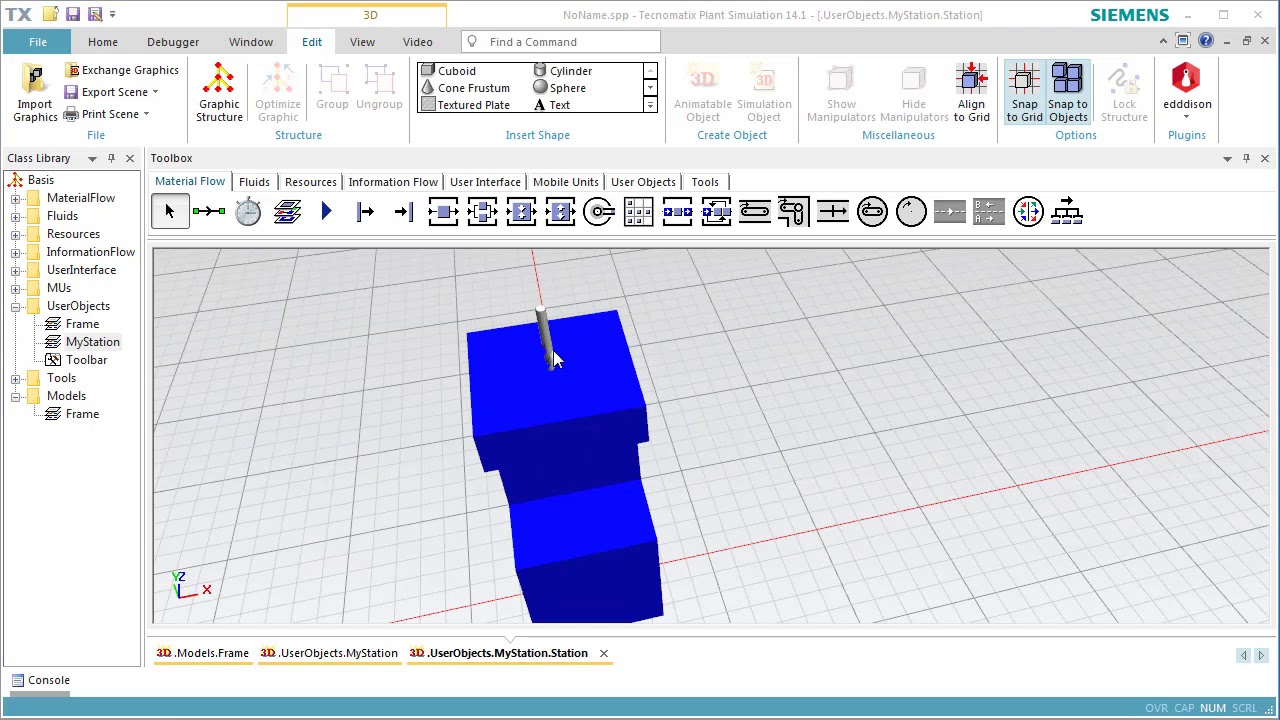Select the oval two-lane track icon

tap(872, 211)
